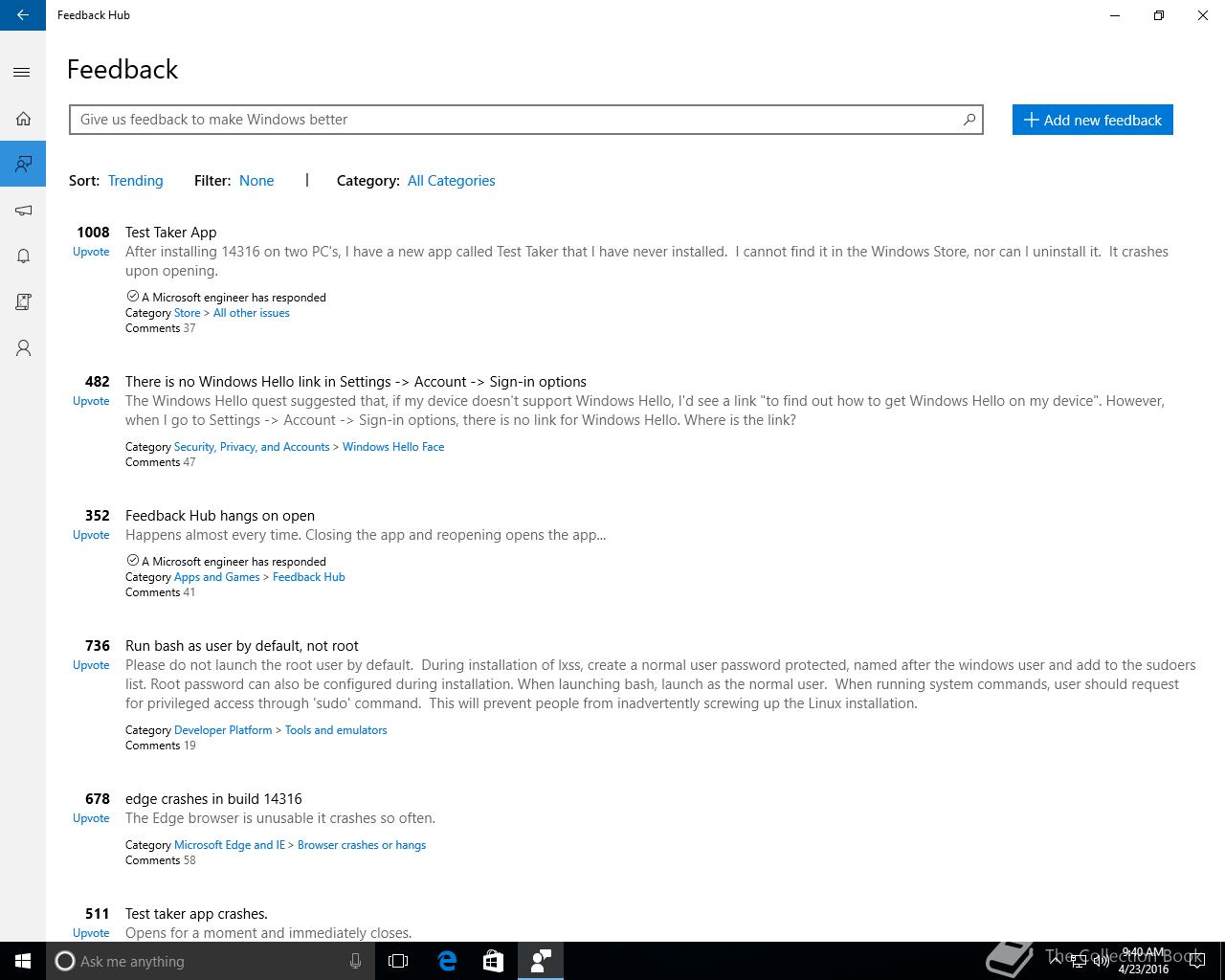Image resolution: width=1225 pixels, height=980 pixels.
Task: Click the Feedback Hub subcategory link
Action: click(x=308, y=577)
